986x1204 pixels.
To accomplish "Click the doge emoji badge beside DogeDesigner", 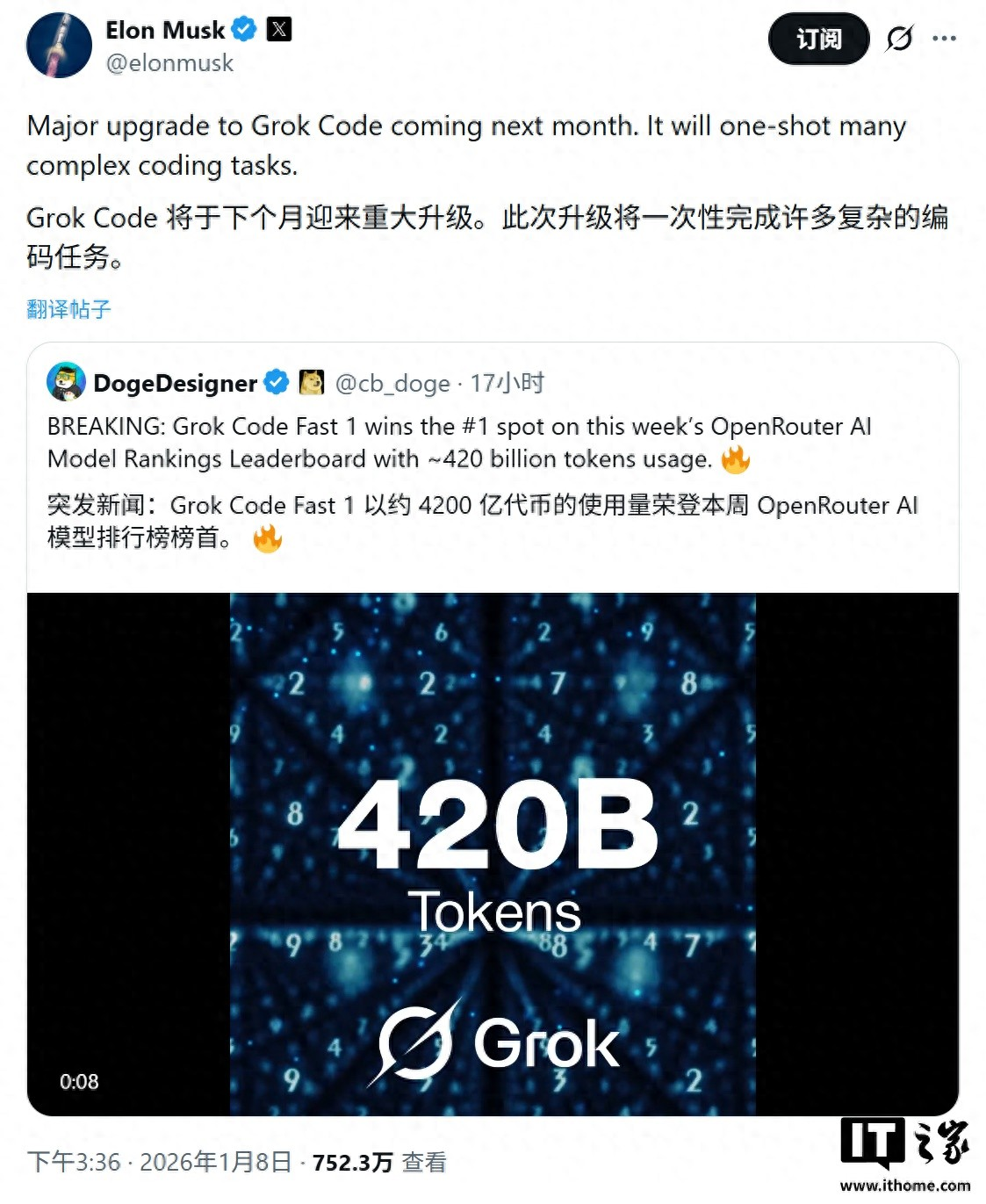I will (x=312, y=382).
